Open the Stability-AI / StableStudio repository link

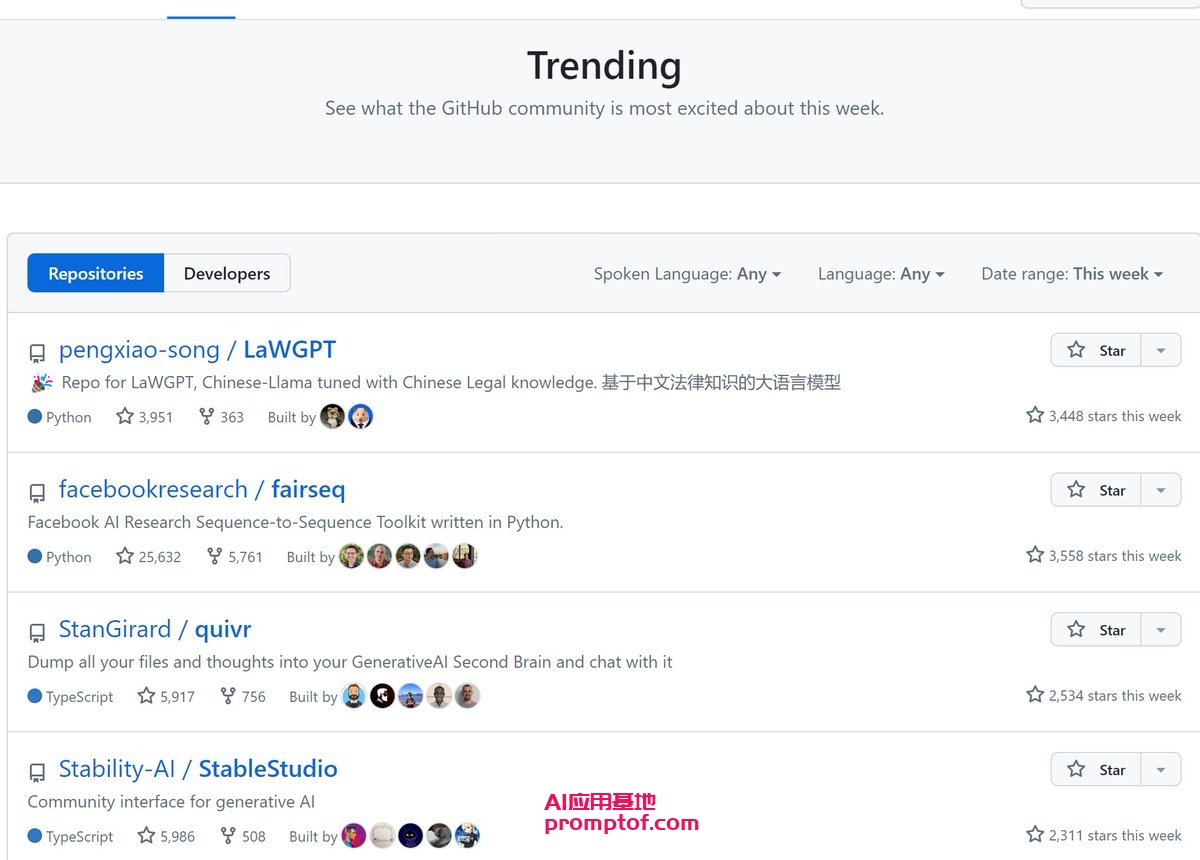(198, 769)
